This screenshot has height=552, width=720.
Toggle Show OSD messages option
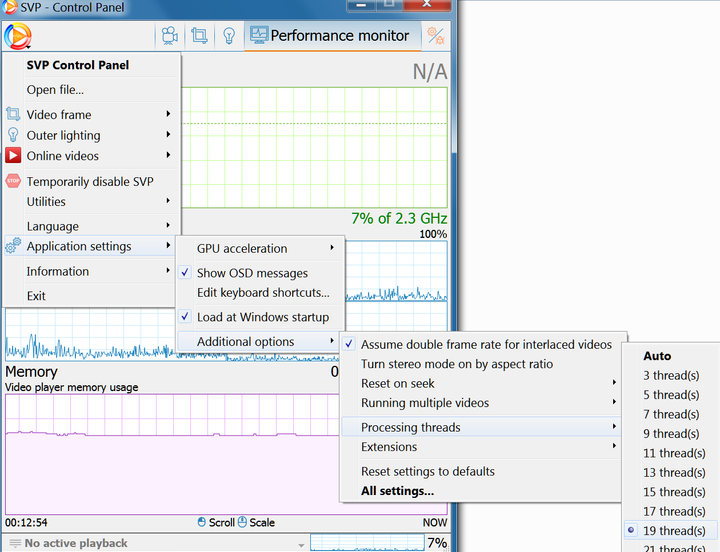(x=252, y=273)
